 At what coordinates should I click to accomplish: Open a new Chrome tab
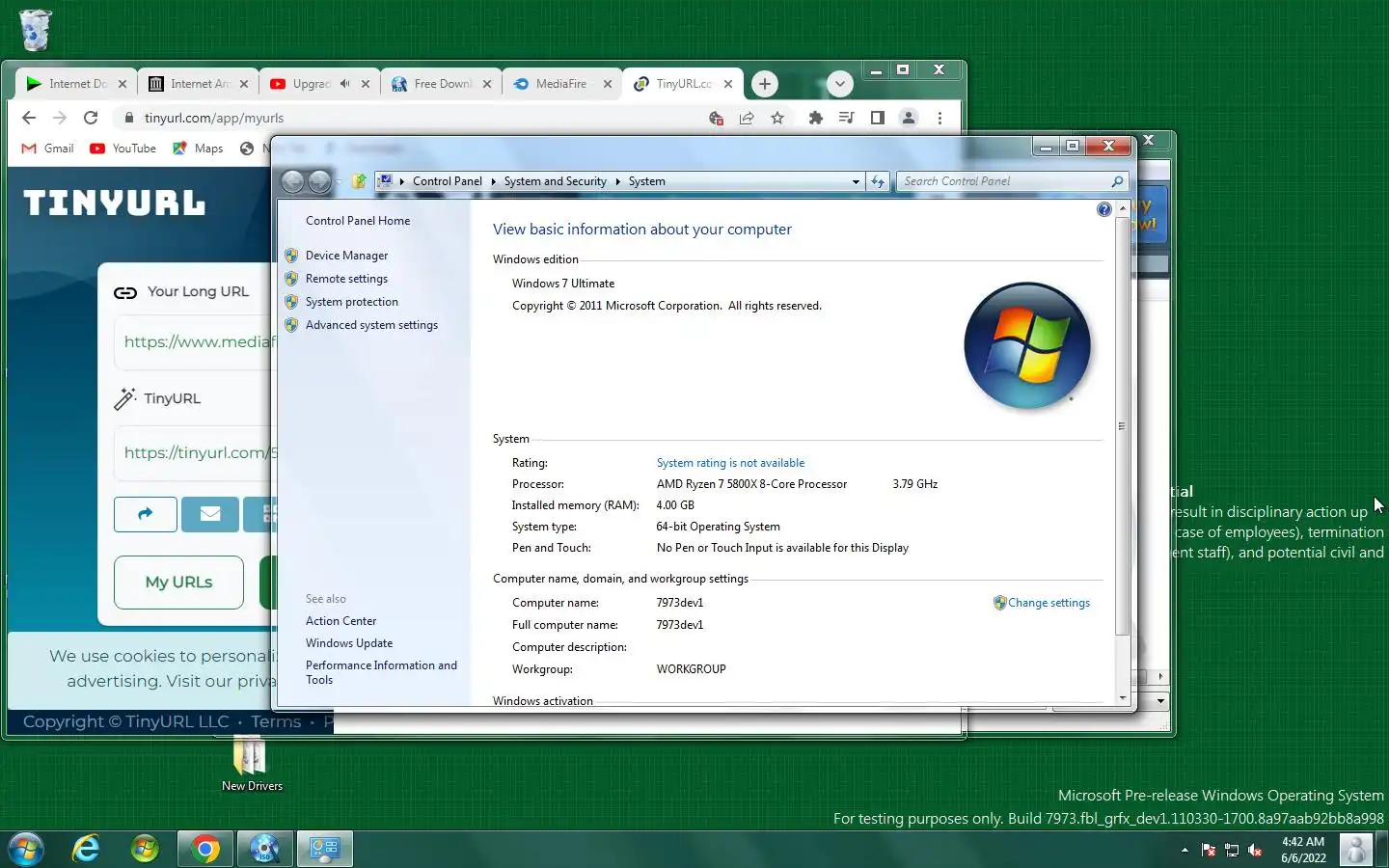click(765, 84)
